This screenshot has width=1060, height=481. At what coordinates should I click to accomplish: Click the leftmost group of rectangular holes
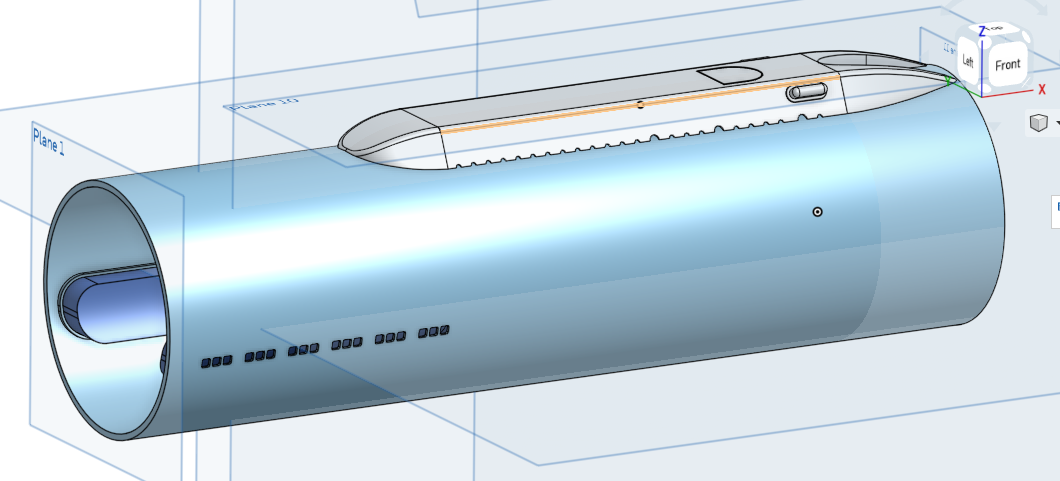[217, 360]
